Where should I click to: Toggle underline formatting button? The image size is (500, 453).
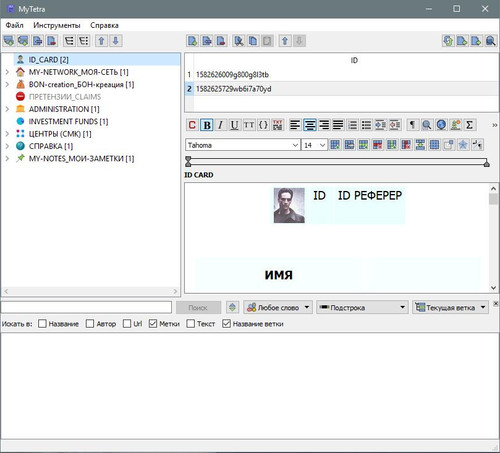point(234,125)
